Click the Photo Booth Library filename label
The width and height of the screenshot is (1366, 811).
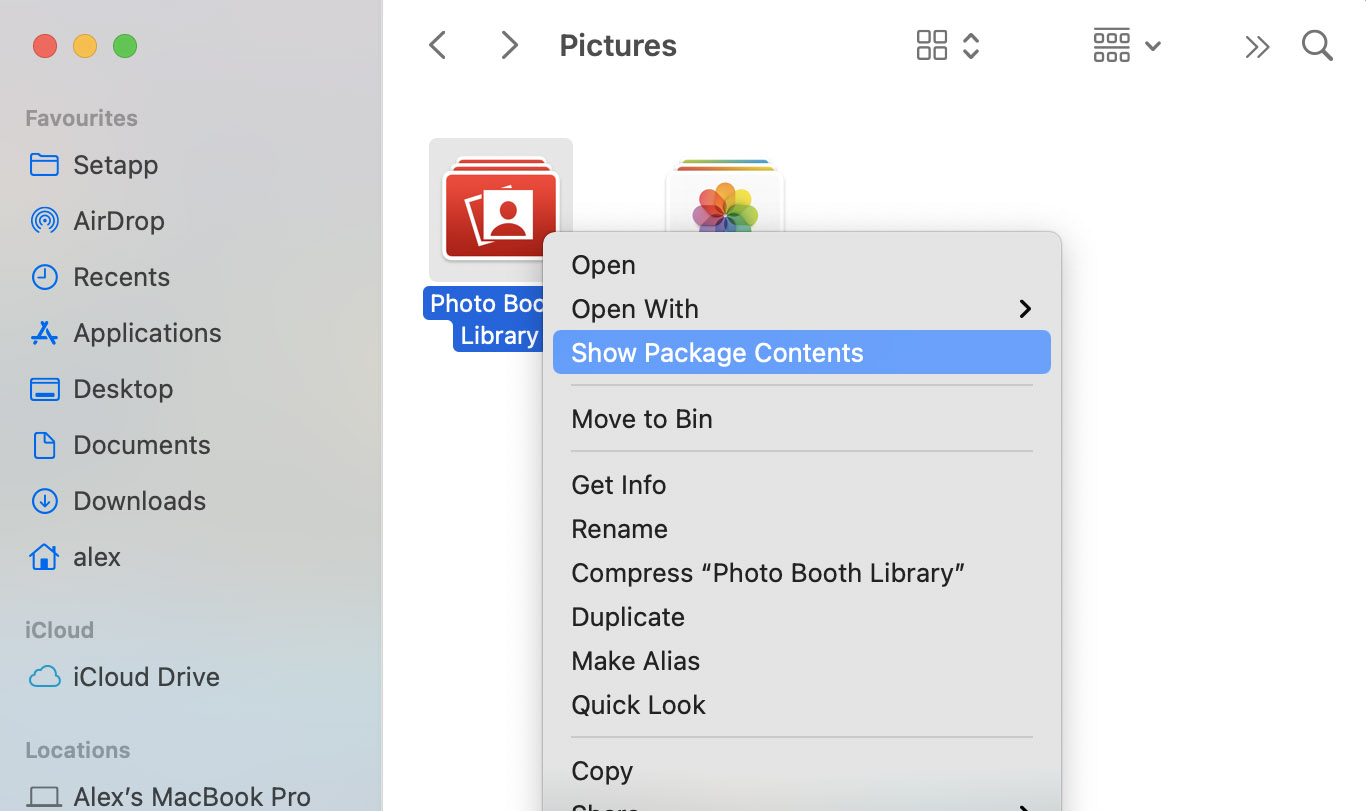pos(485,319)
